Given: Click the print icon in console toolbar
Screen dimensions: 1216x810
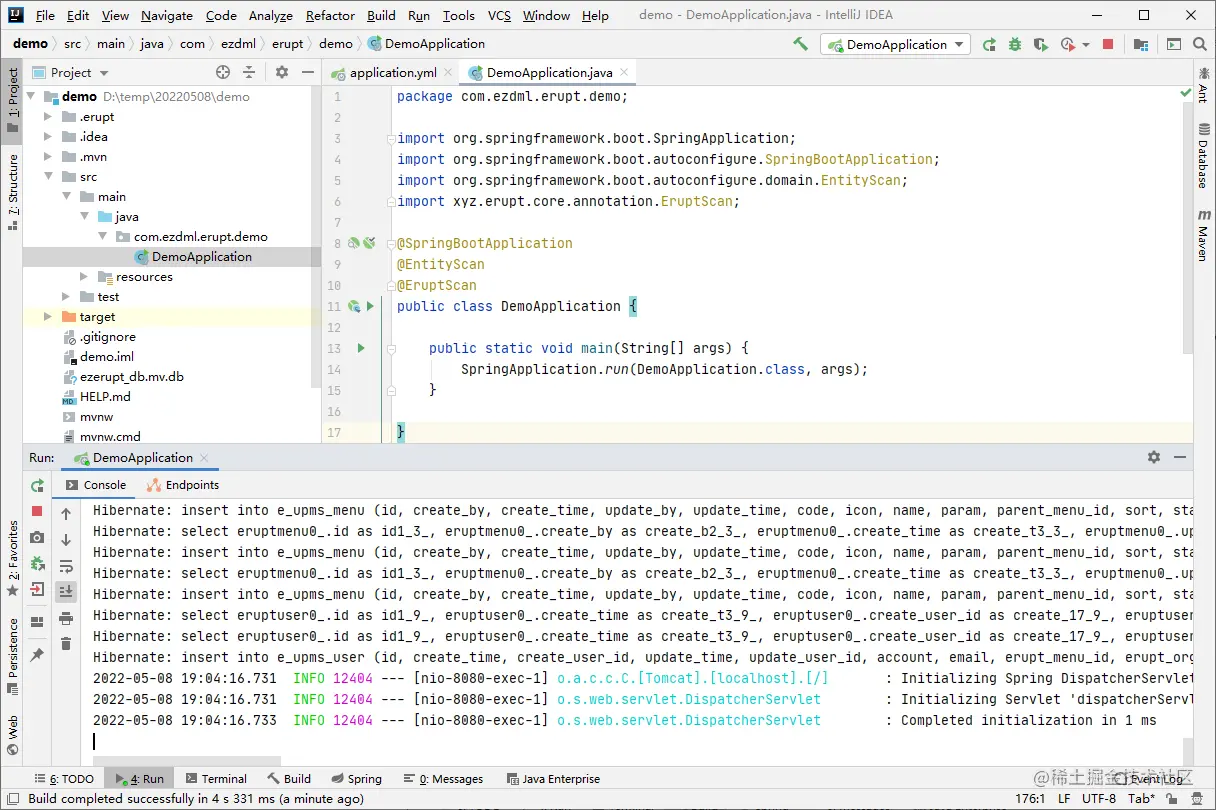Looking at the screenshot, I should [66, 618].
